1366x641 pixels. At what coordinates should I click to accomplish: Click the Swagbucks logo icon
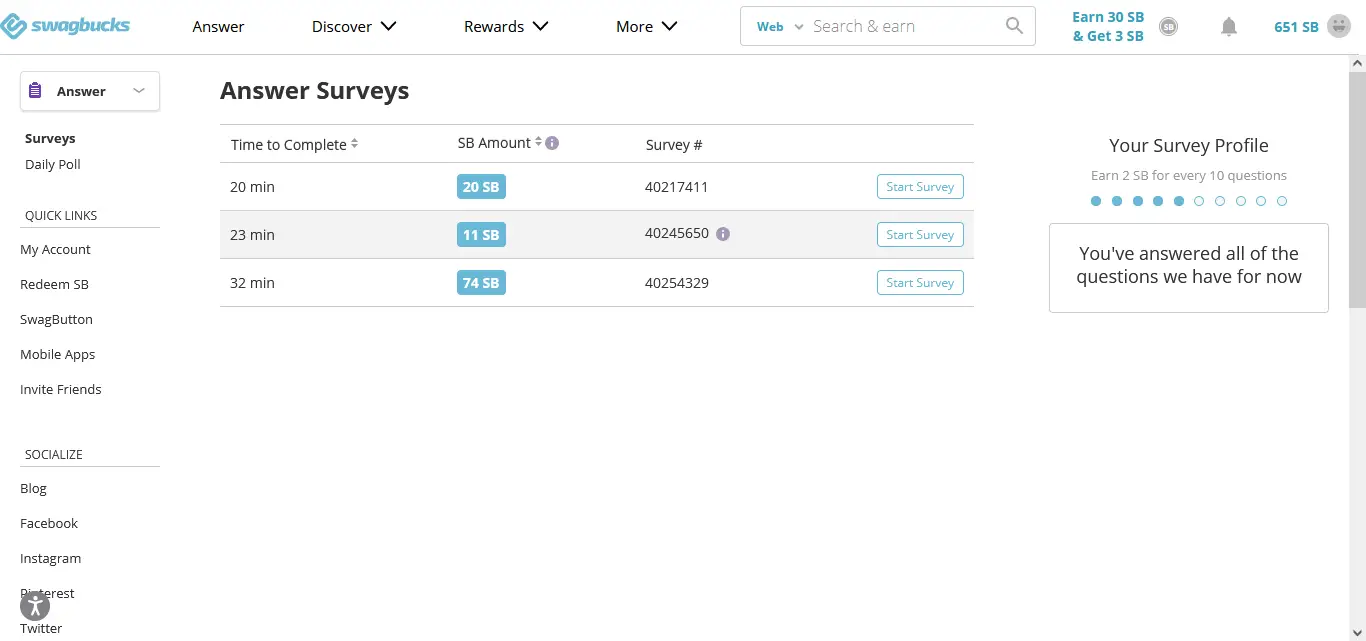coord(14,25)
